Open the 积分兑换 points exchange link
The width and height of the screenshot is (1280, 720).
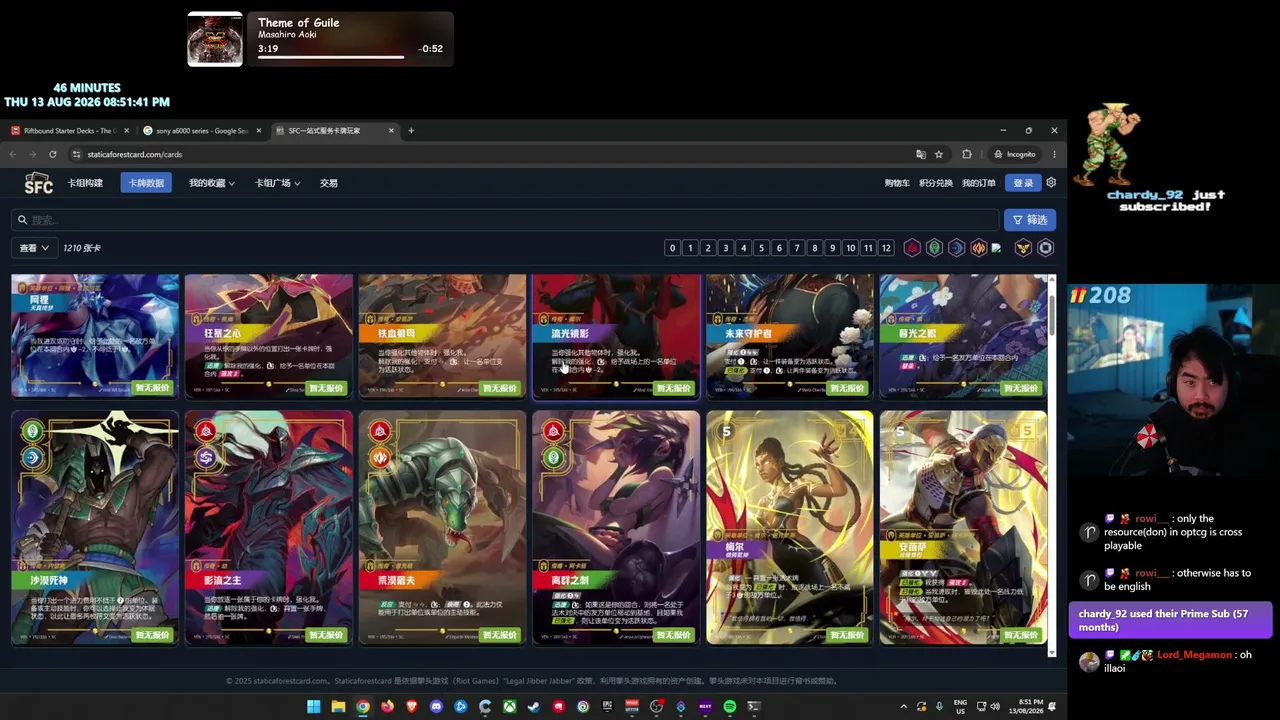tap(936, 183)
